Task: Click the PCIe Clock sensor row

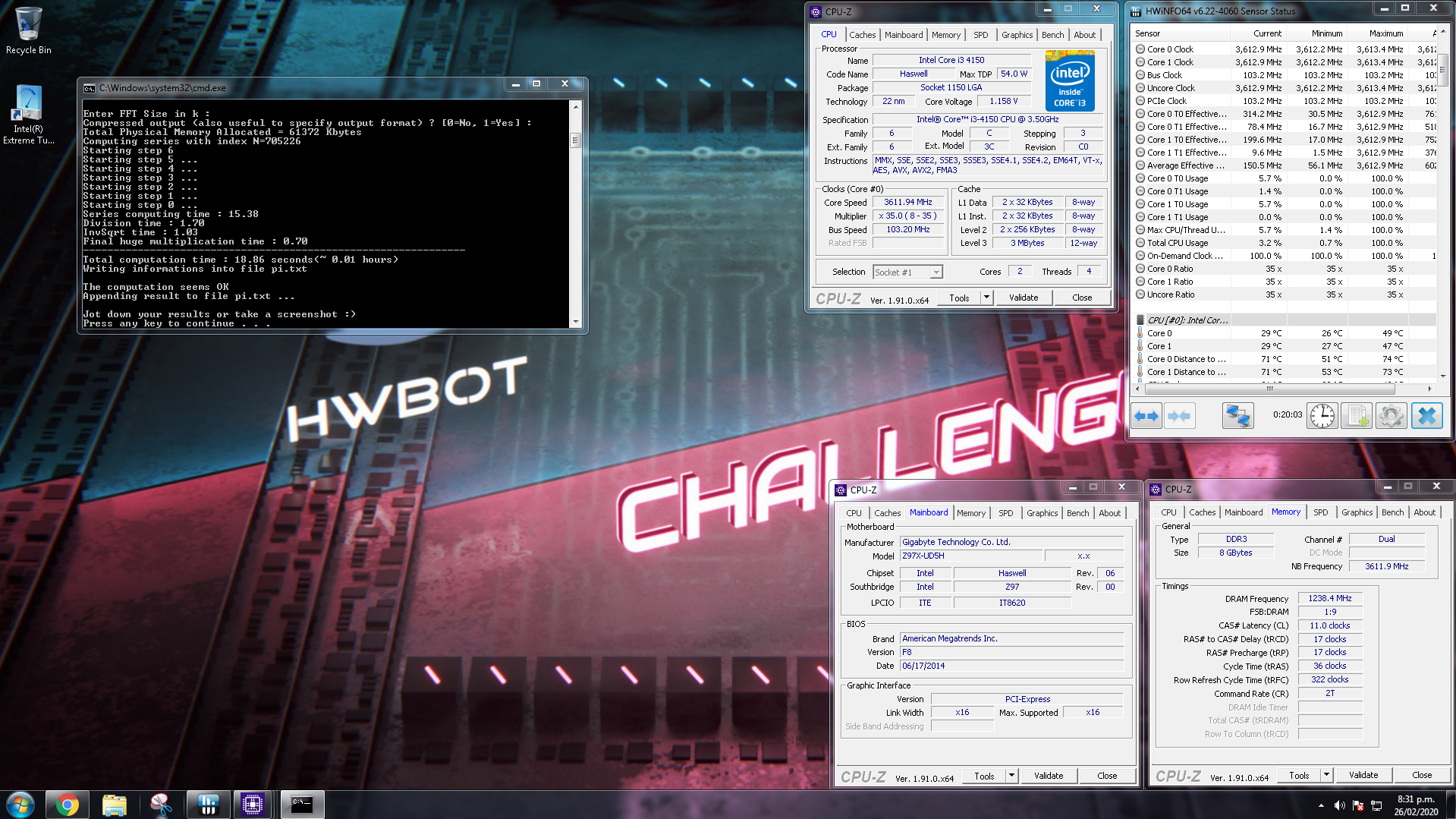Action: point(1285,101)
